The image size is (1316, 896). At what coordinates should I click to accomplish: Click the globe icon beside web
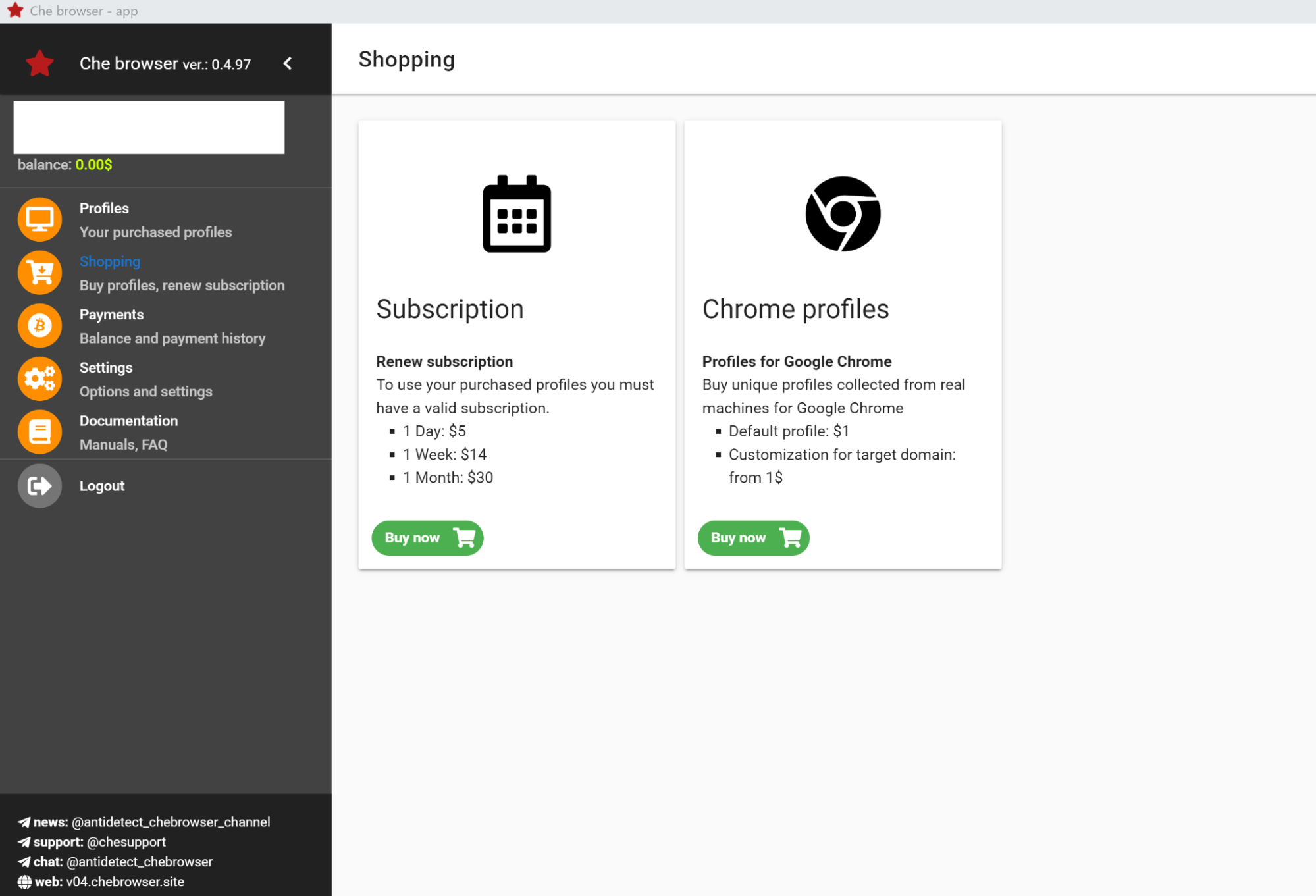point(24,882)
